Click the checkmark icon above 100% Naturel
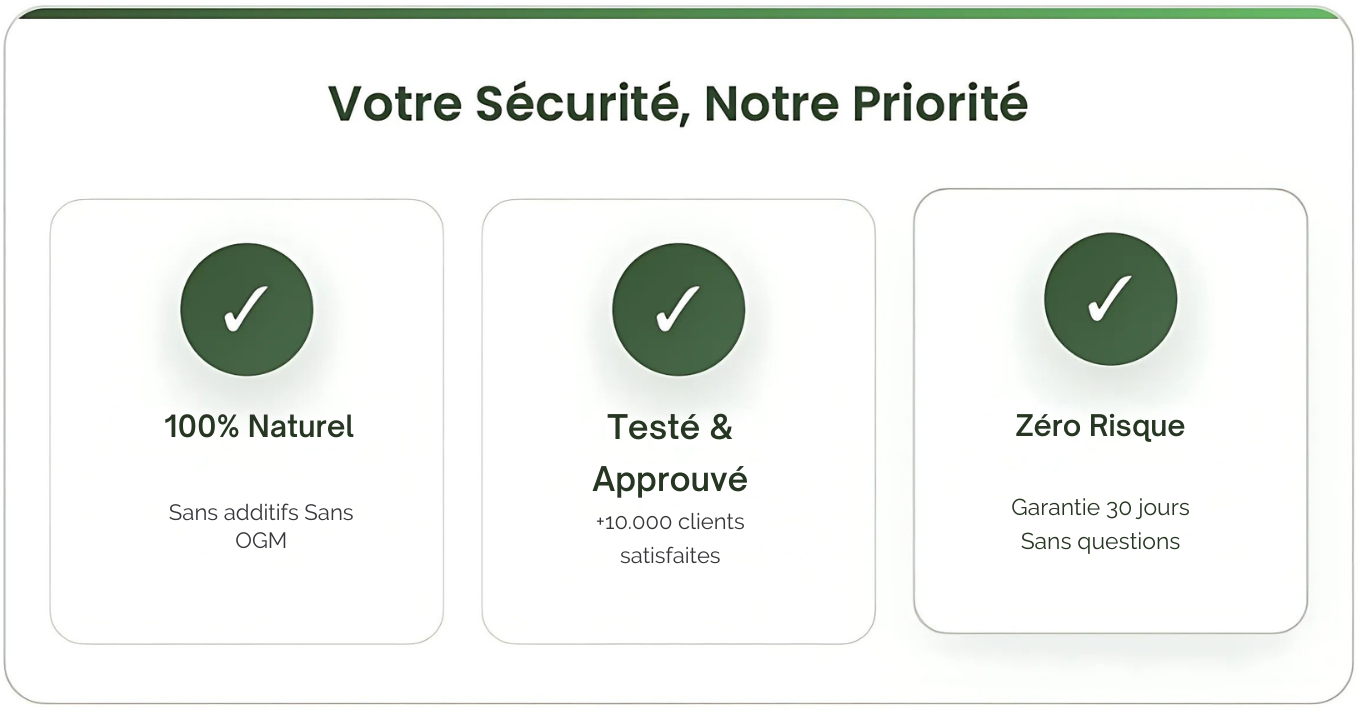The height and width of the screenshot is (711, 1358). click(x=247, y=310)
